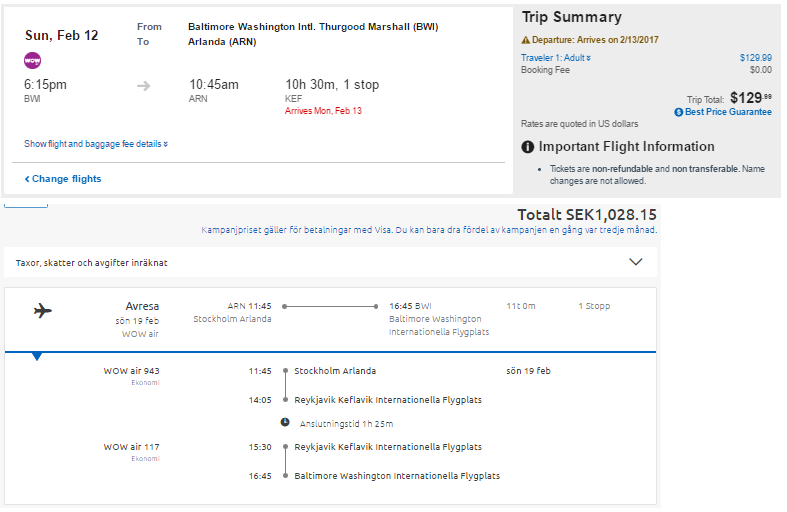Click the Trip Total $129.99 amount
The image size is (787, 512).
[751, 97]
